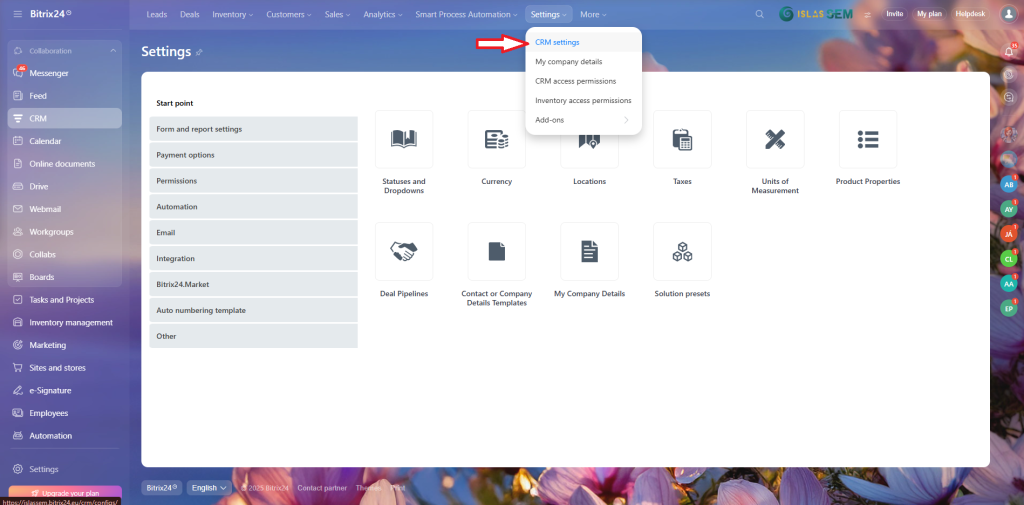Click the Taxes calculator icon
Viewport: 1024px width, 505px height.
click(x=682, y=139)
